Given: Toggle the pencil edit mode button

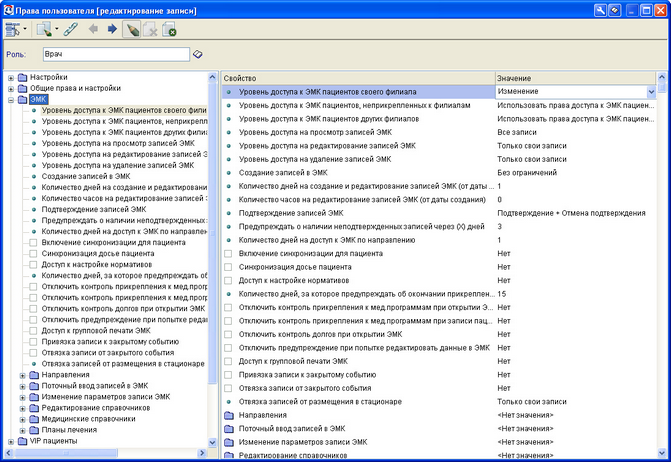Looking at the screenshot, I should point(132,30).
